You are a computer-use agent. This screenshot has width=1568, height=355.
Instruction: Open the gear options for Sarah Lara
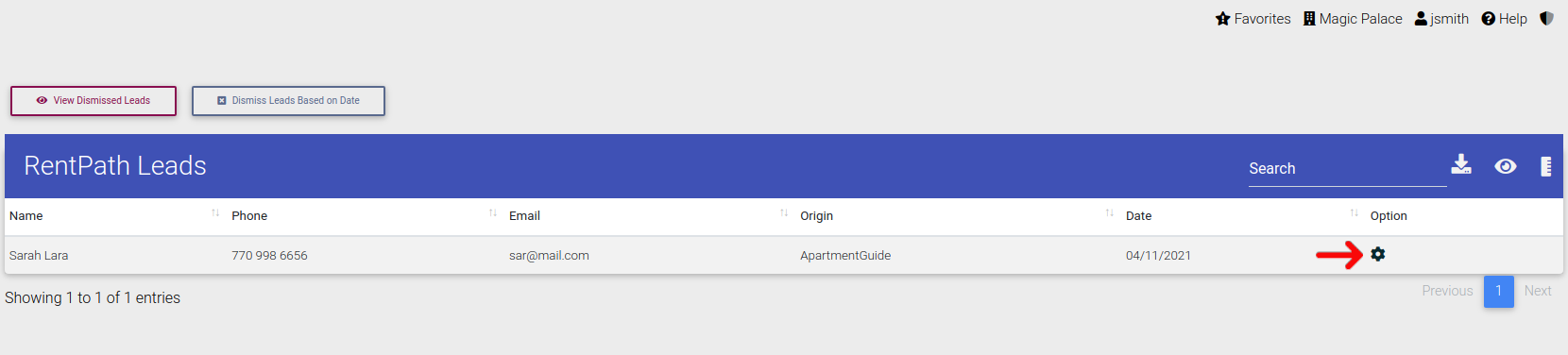pyautogui.click(x=1378, y=254)
